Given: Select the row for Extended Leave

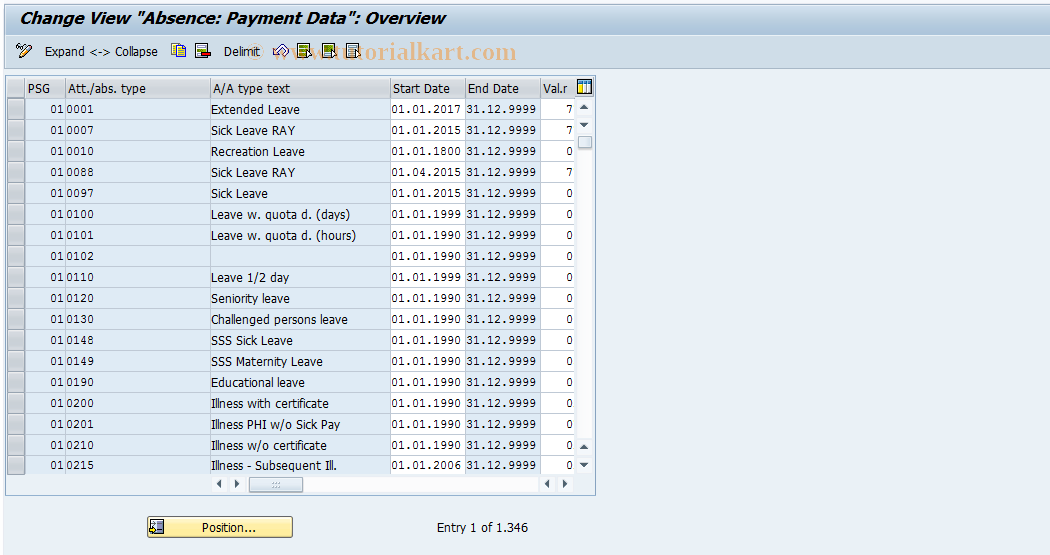Looking at the screenshot, I should pos(16,109).
